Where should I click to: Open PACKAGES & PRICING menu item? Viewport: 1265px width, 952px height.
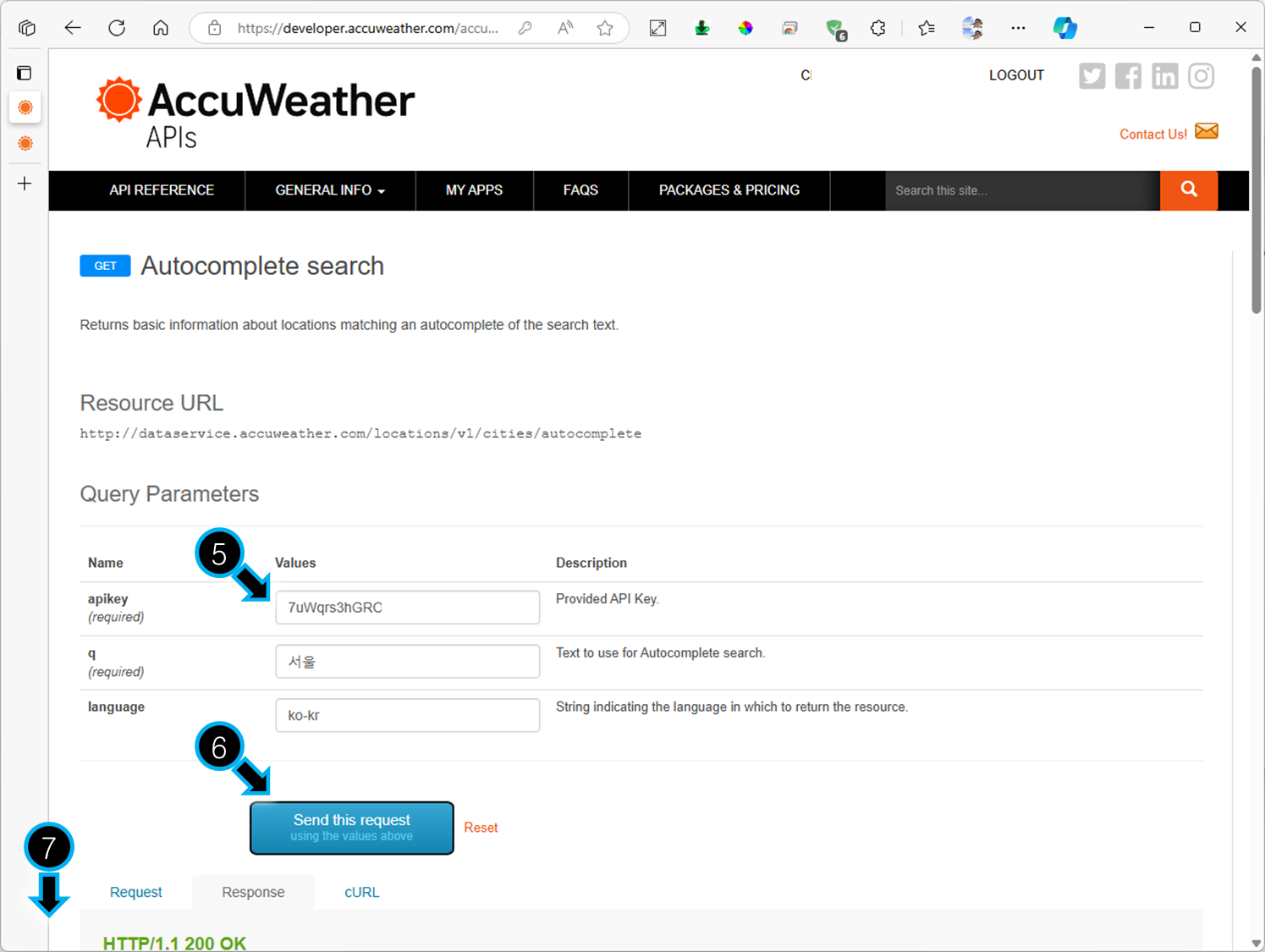coord(729,190)
